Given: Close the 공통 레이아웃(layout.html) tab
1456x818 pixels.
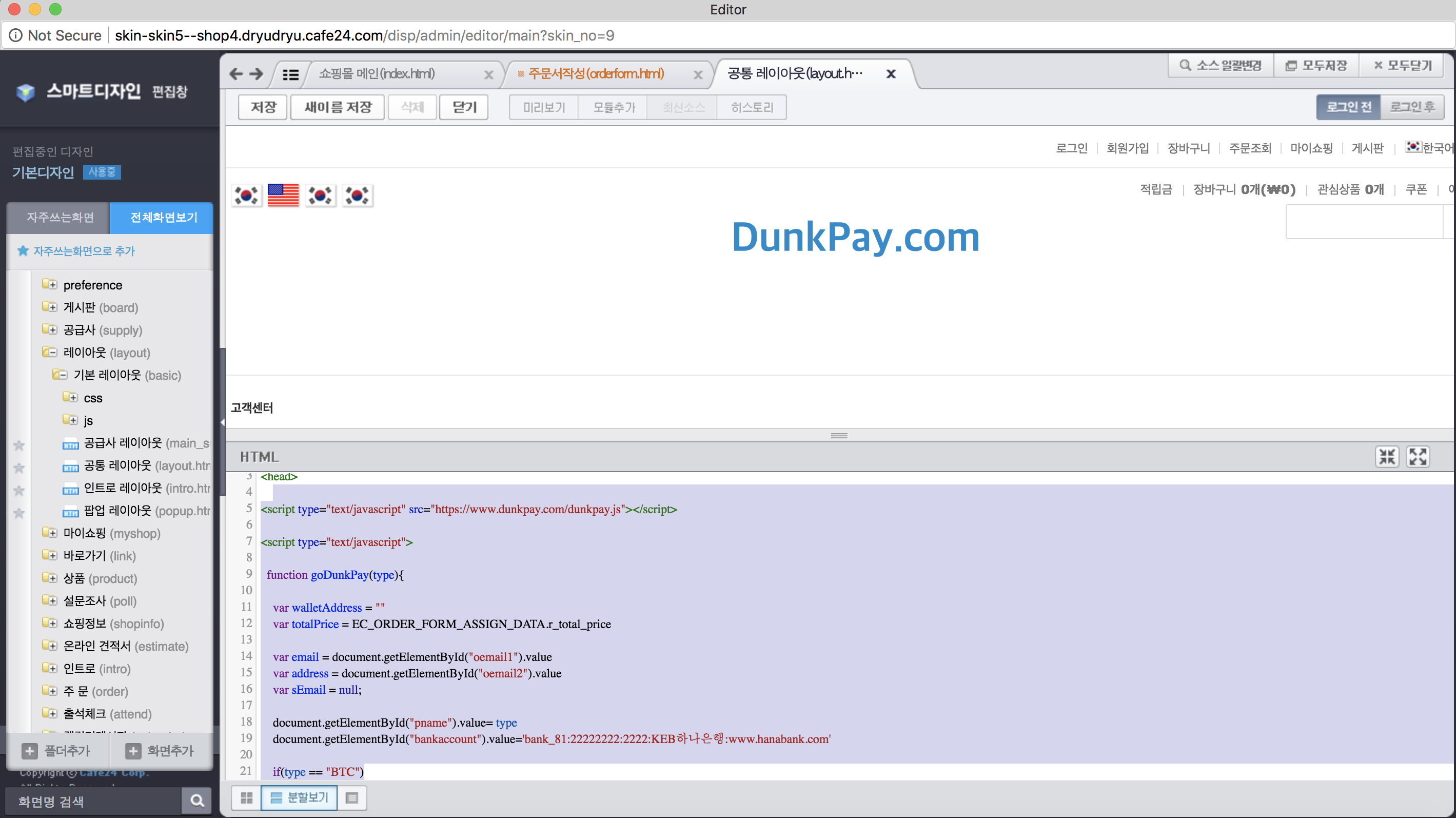Looking at the screenshot, I should (x=891, y=73).
